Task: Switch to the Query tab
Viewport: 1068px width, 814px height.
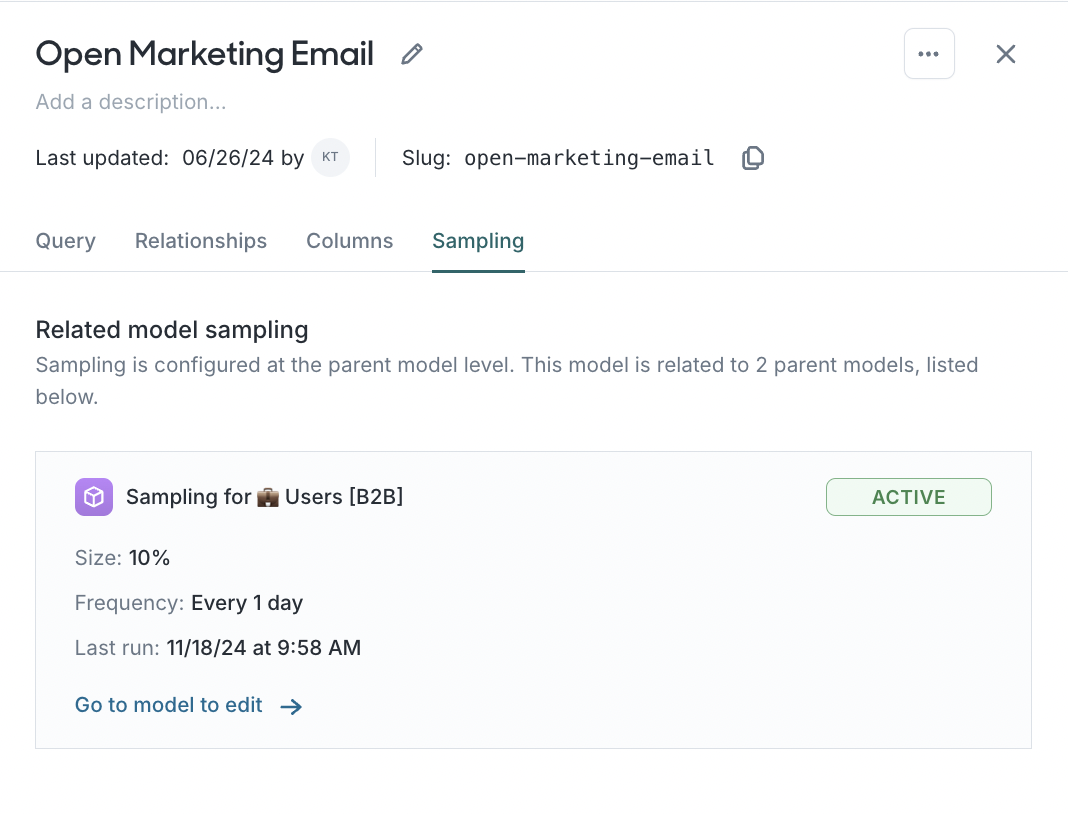Action: tap(66, 241)
